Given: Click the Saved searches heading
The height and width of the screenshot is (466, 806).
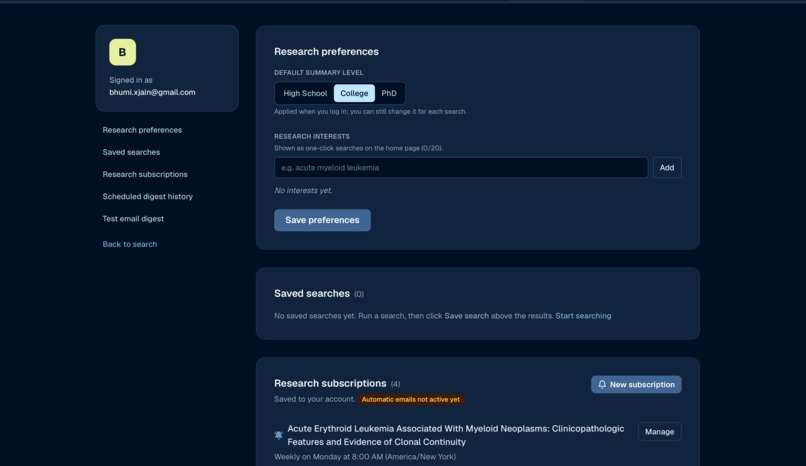Looking at the screenshot, I should [x=312, y=293].
